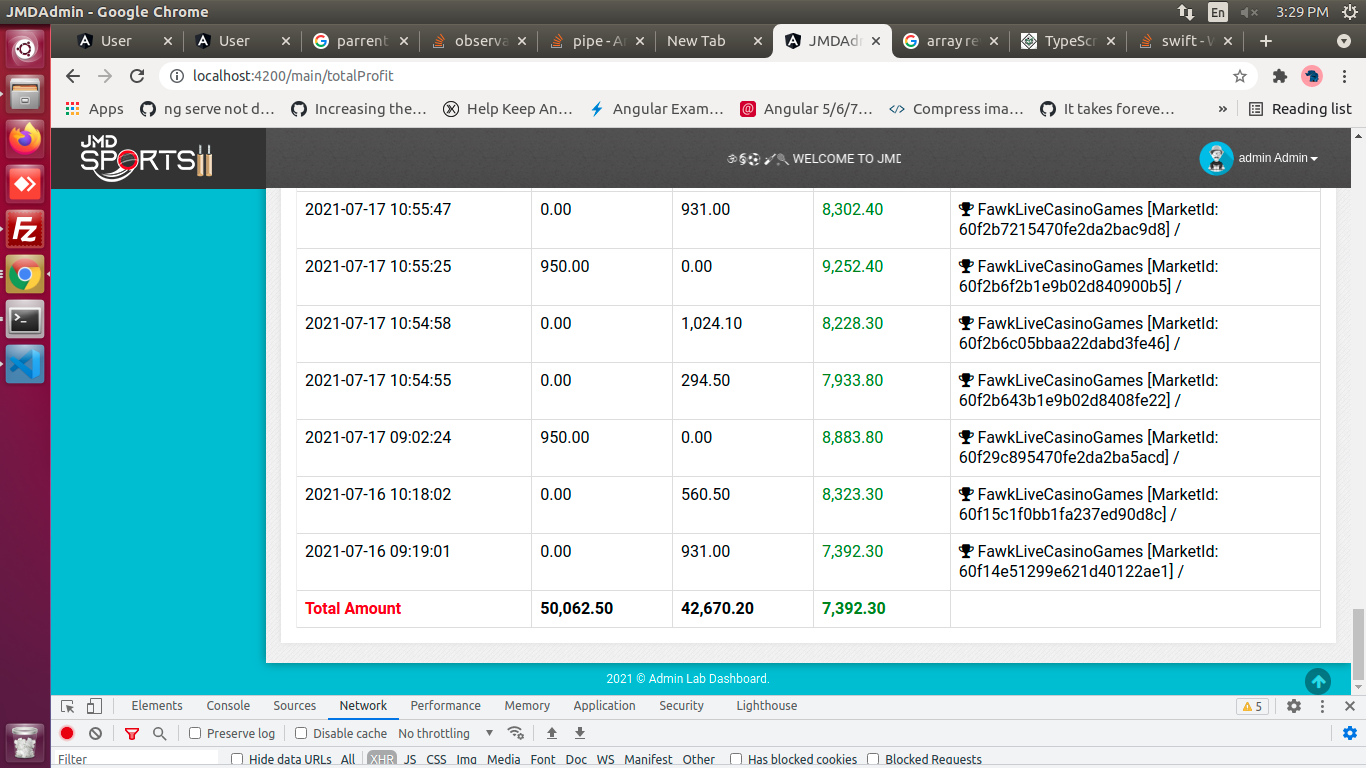The width and height of the screenshot is (1366, 768).
Task: Enable the Preserve log checkbox
Action: (196, 733)
